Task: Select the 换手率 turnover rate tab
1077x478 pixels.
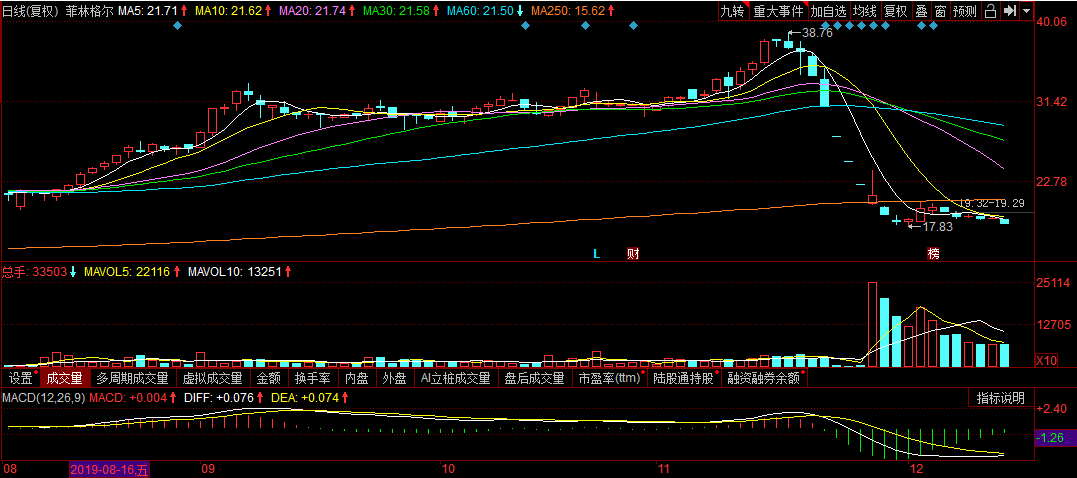Action: pyautogui.click(x=313, y=378)
